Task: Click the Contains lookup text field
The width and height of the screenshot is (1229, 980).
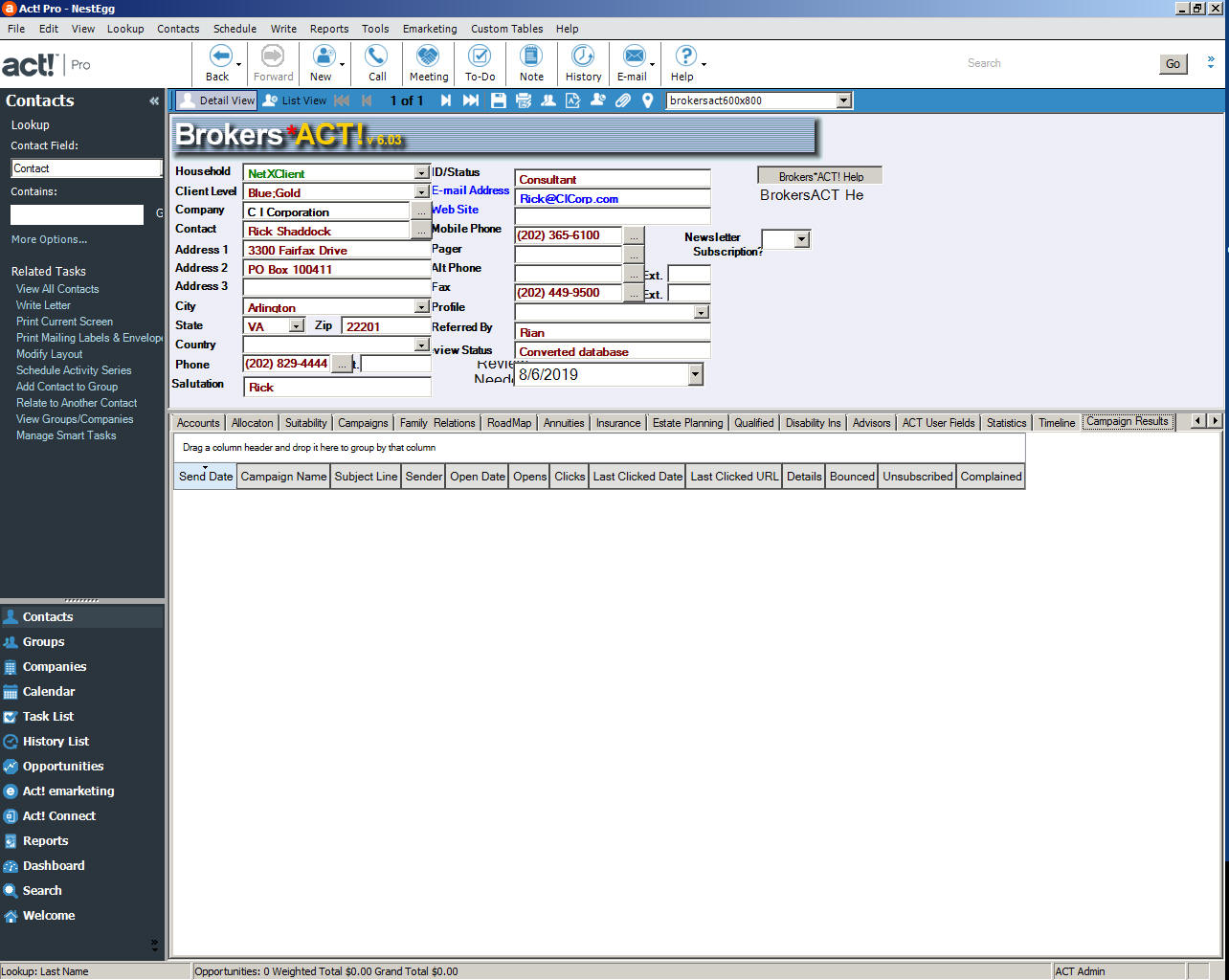Action: click(77, 215)
